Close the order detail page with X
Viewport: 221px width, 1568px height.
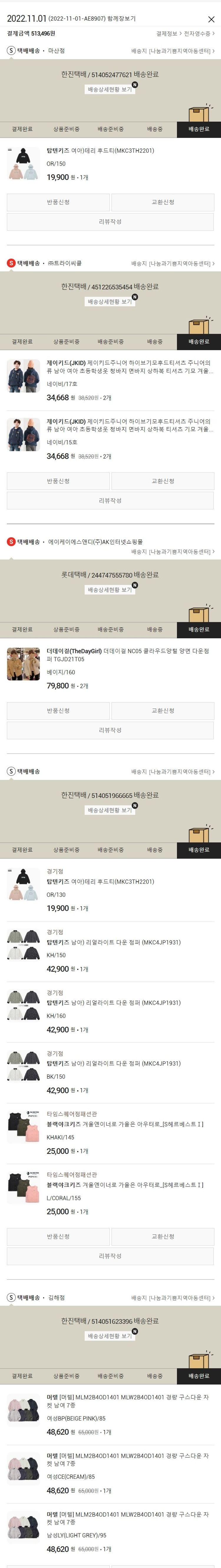point(211,19)
